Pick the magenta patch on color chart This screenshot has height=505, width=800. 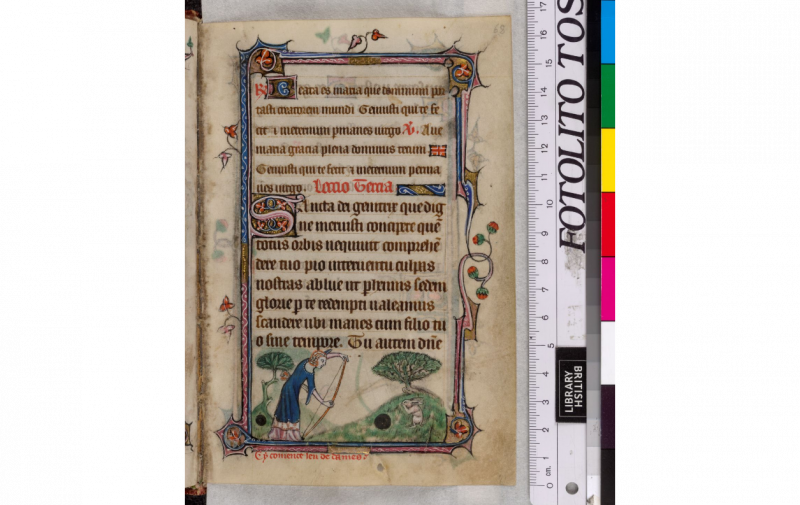608,288
